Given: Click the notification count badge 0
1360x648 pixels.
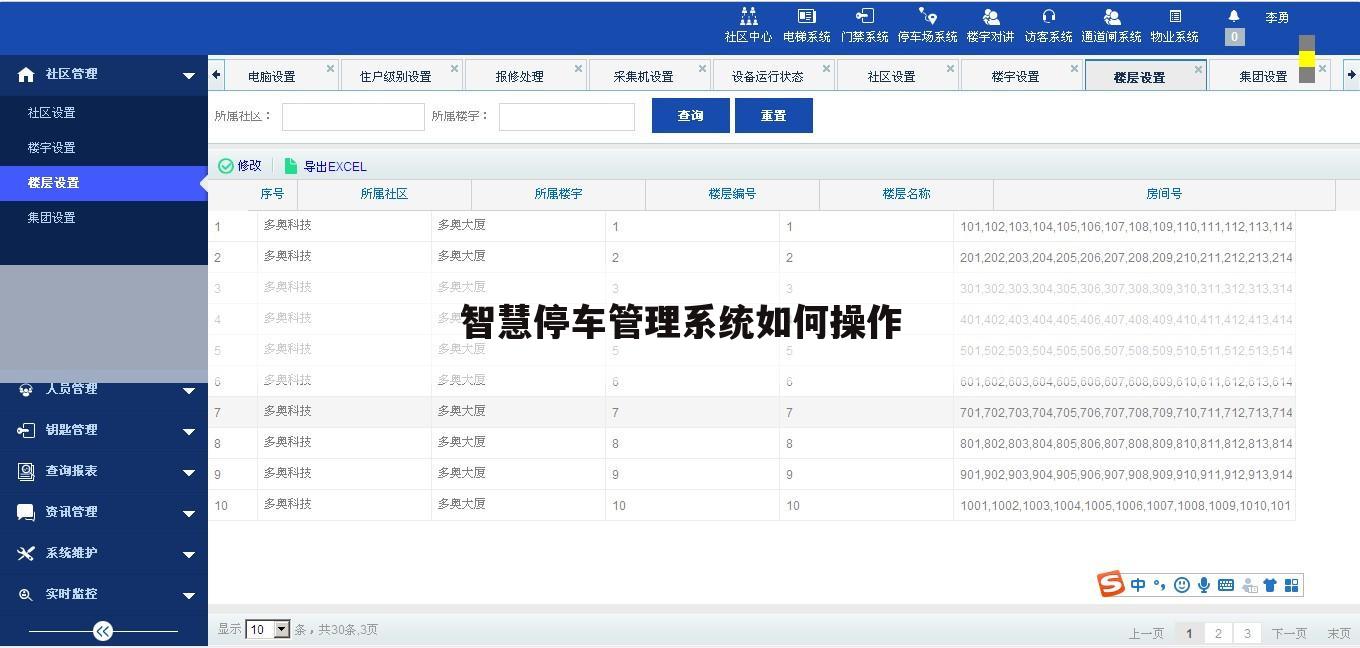Looking at the screenshot, I should [x=1234, y=37].
